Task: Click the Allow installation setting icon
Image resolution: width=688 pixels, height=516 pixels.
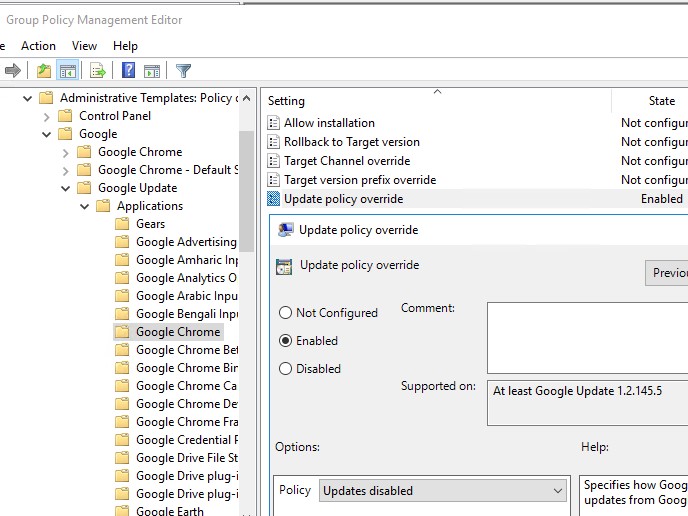Action: tap(274, 123)
